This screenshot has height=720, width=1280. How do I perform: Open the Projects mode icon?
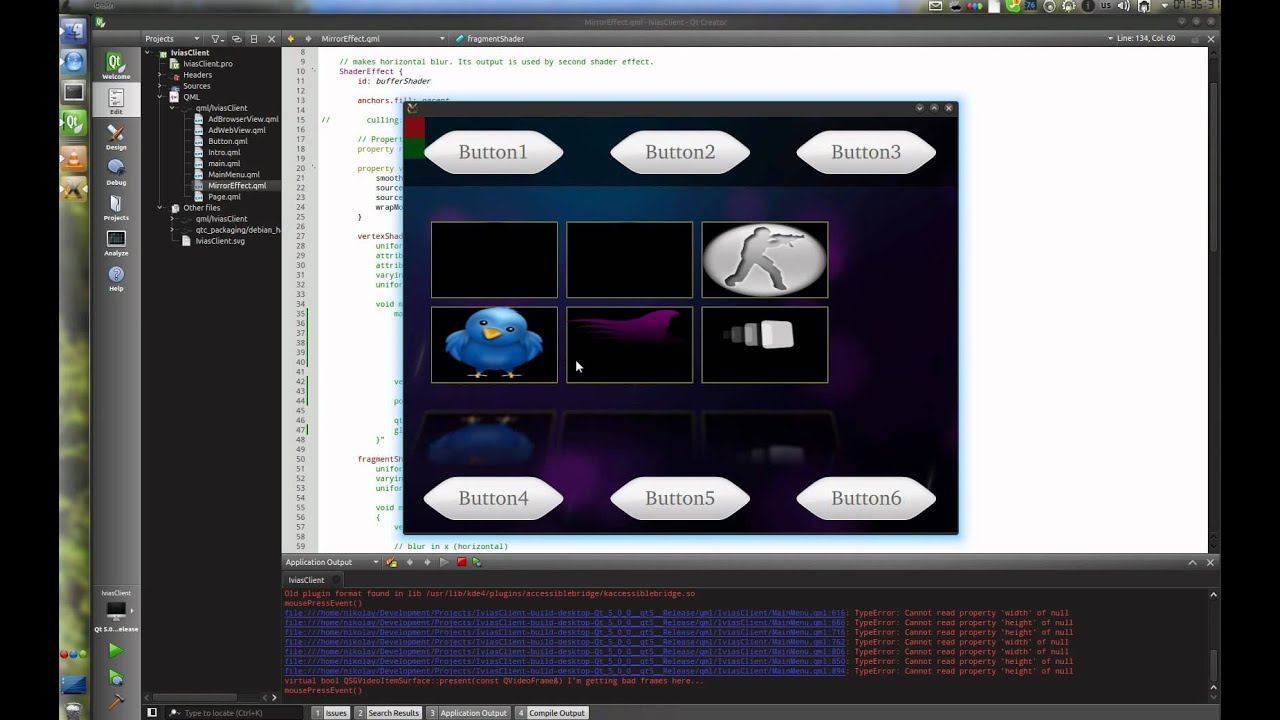point(116,208)
